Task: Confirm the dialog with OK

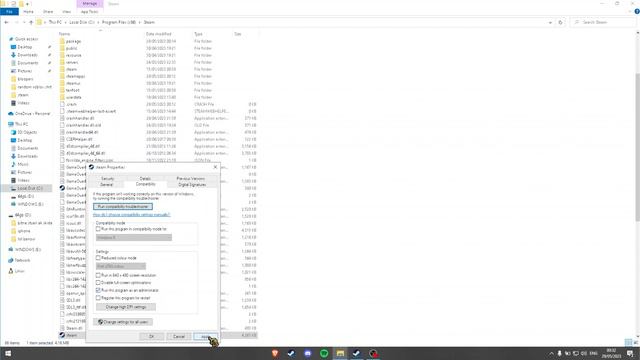Action: [151, 336]
